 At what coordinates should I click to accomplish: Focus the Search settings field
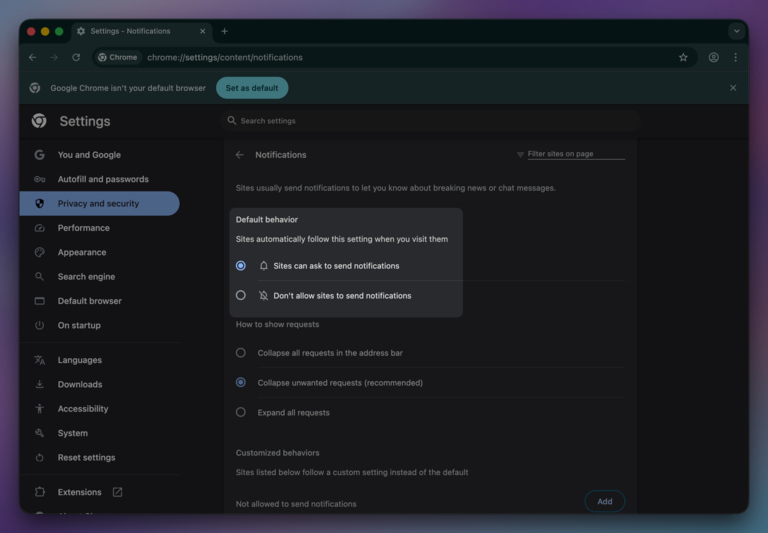click(x=431, y=121)
